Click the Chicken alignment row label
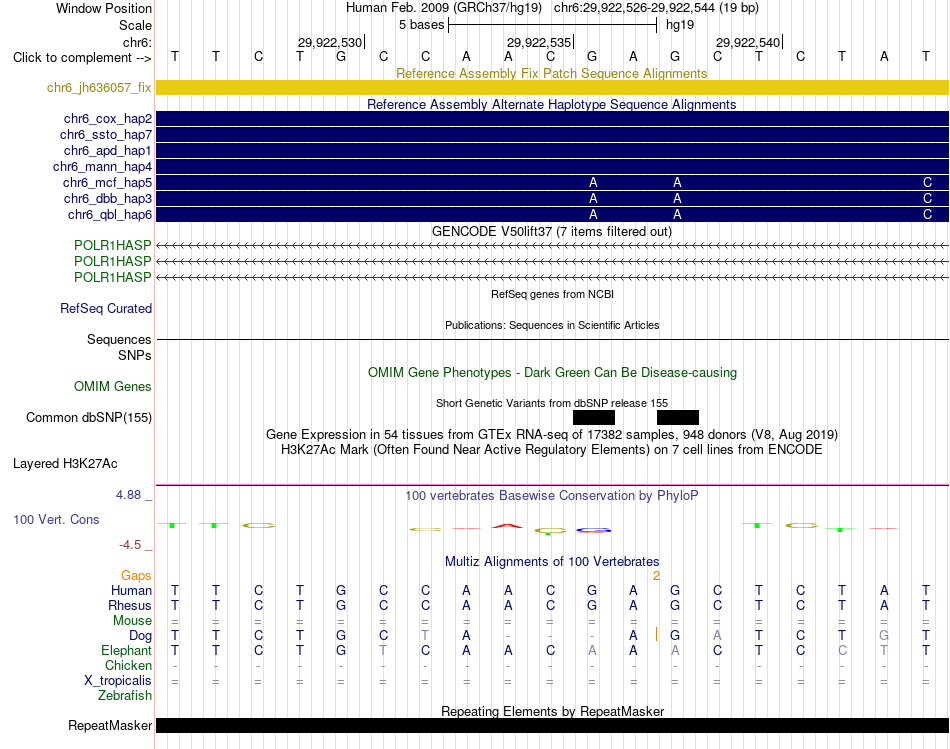 (x=128, y=665)
